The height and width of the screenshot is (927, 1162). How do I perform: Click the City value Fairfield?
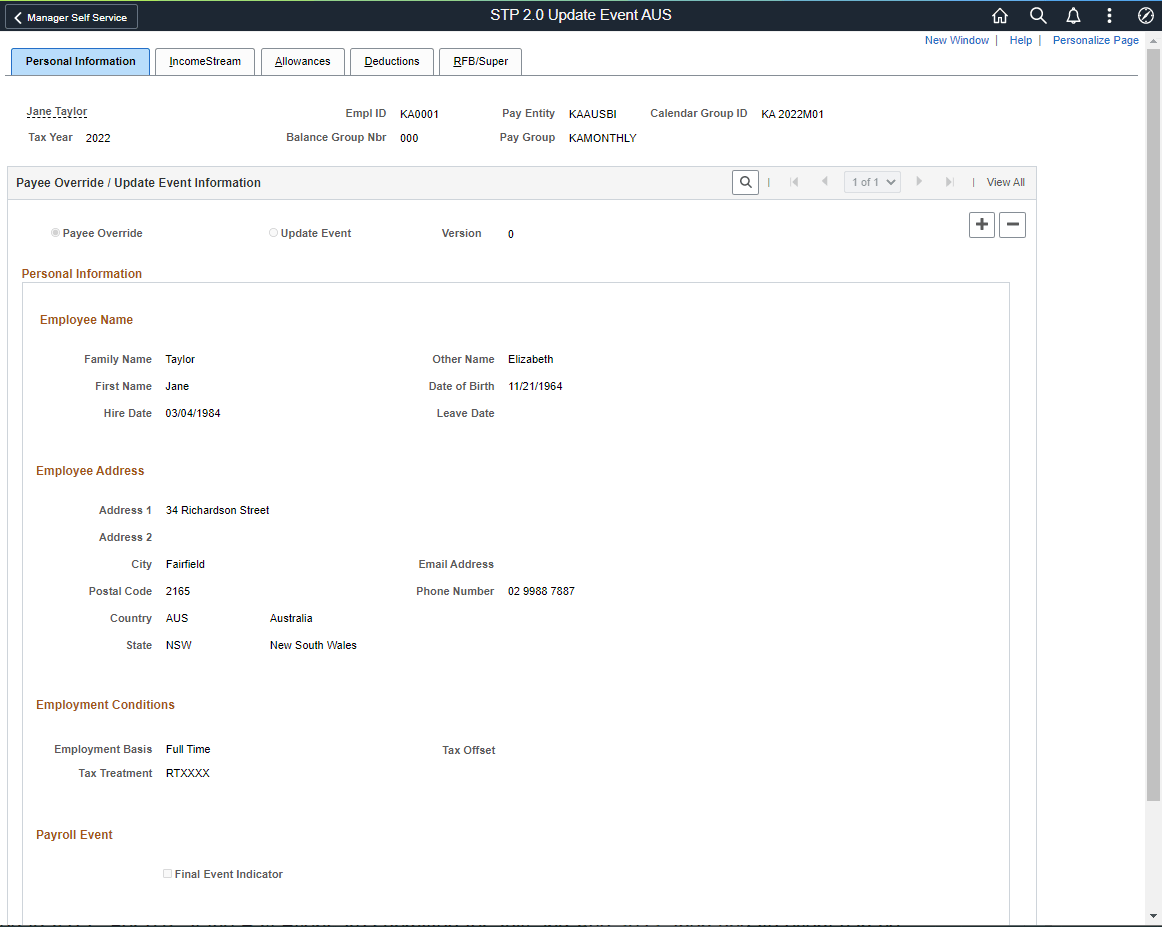tap(185, 565)
